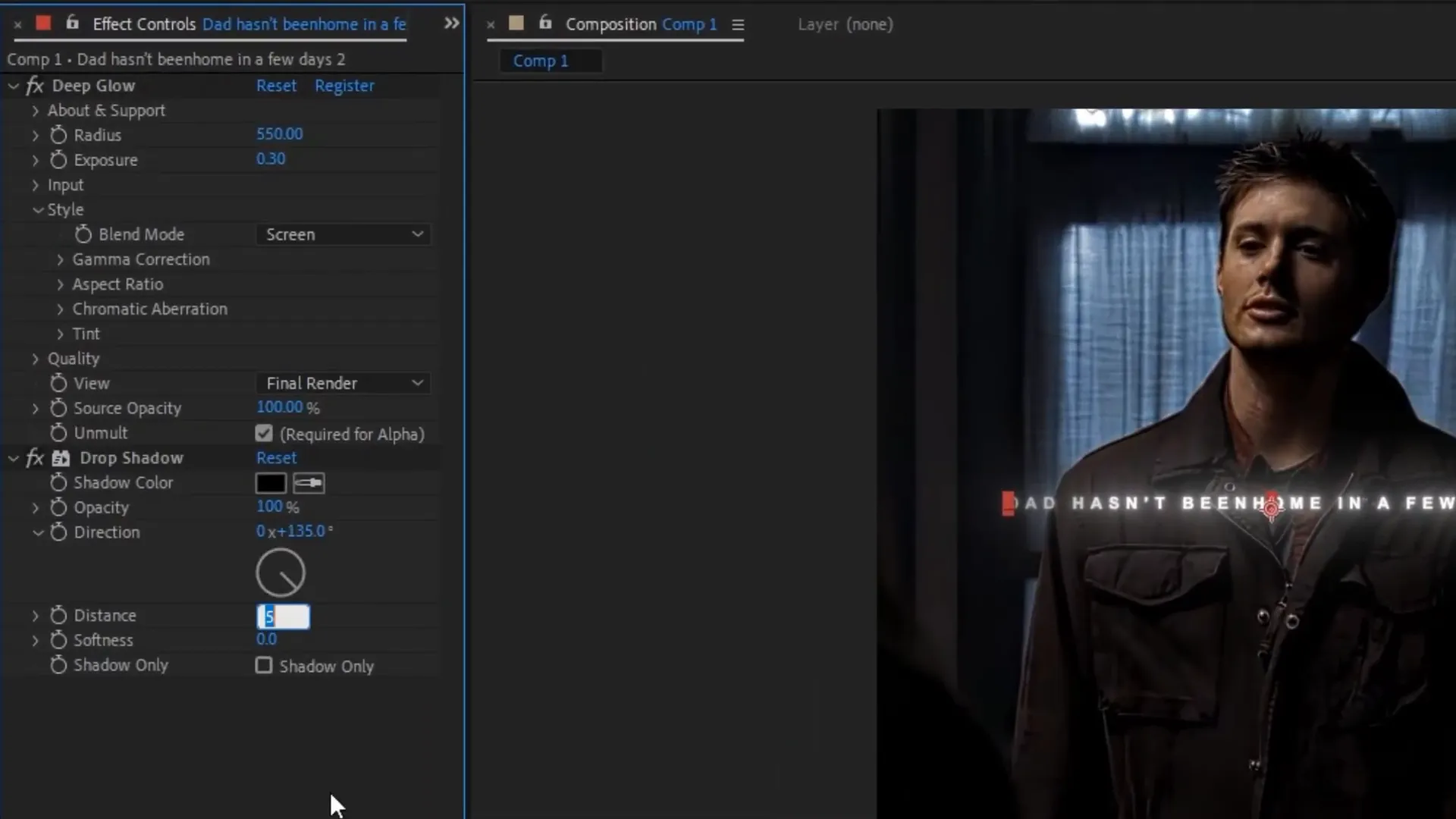Toggle the Drop Shadow Opacity stopwatch
The width and height of the screenshot is (1456, 819).
58,507
